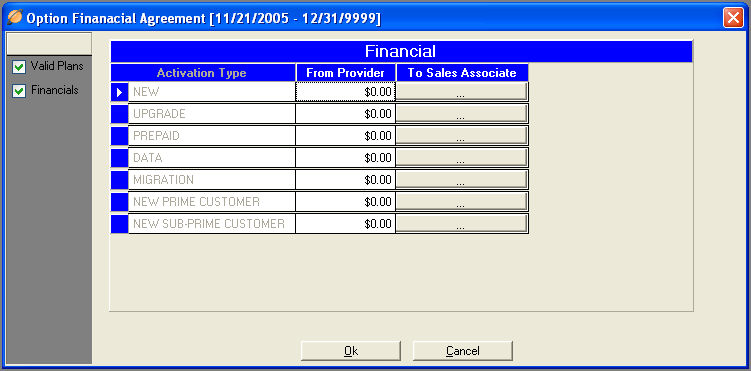The height and width of the screenshot is (371, 751).
Task: Select the NEW SUB-PRIME CUSTOMER cell
Action: (x=212, y=224)
